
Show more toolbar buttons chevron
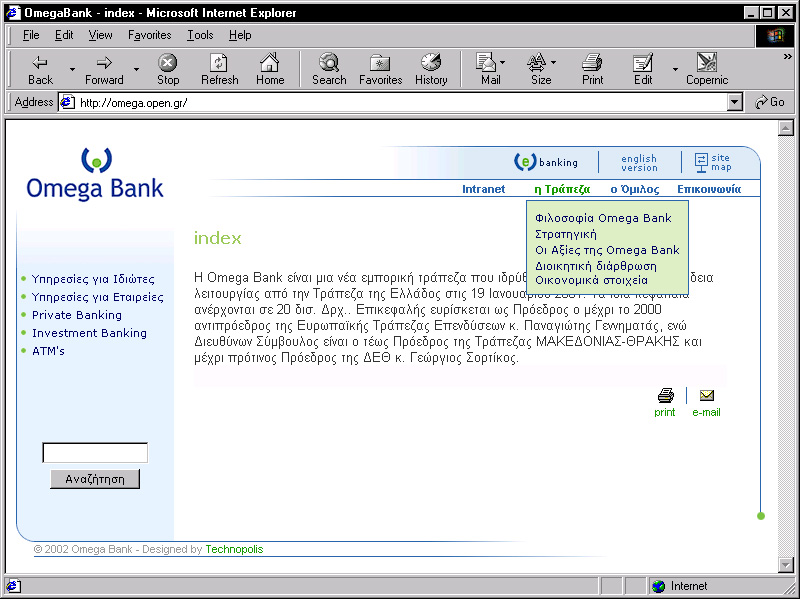click(x=788, y=57)
